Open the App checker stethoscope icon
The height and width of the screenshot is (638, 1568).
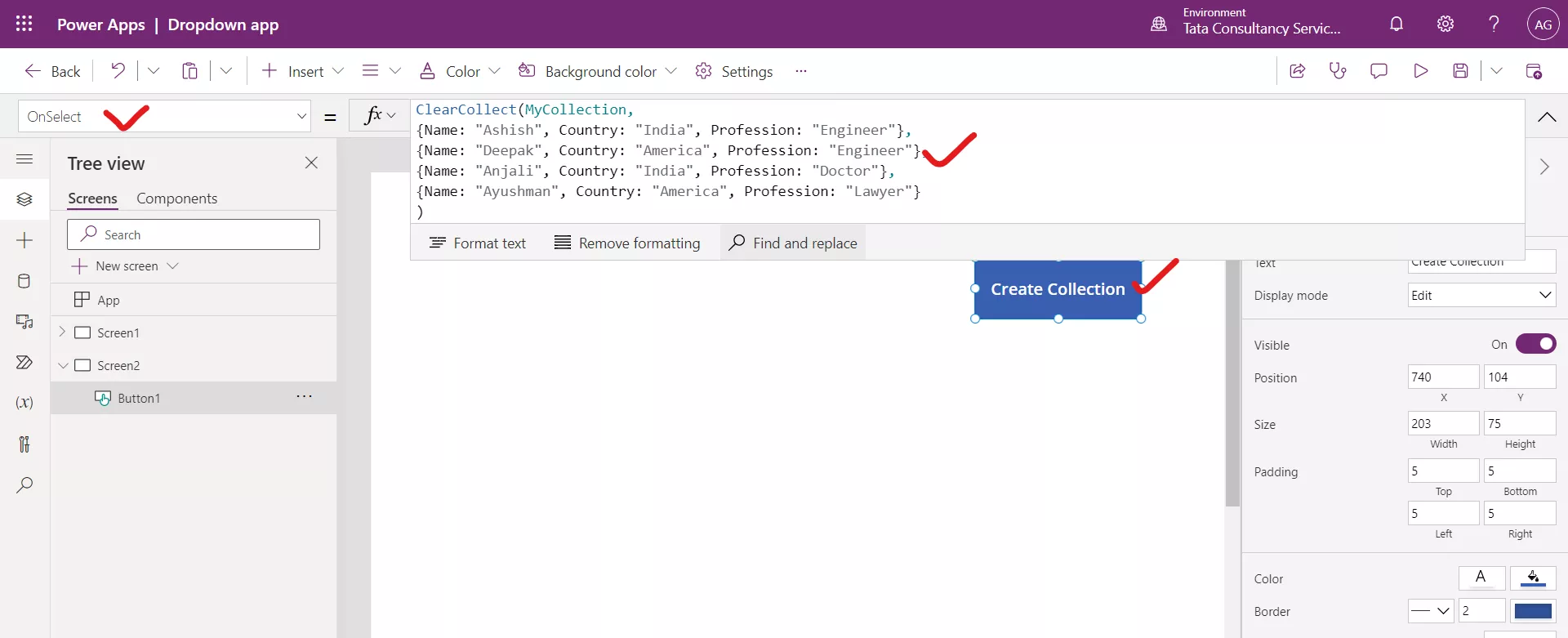pos(1338,71)
